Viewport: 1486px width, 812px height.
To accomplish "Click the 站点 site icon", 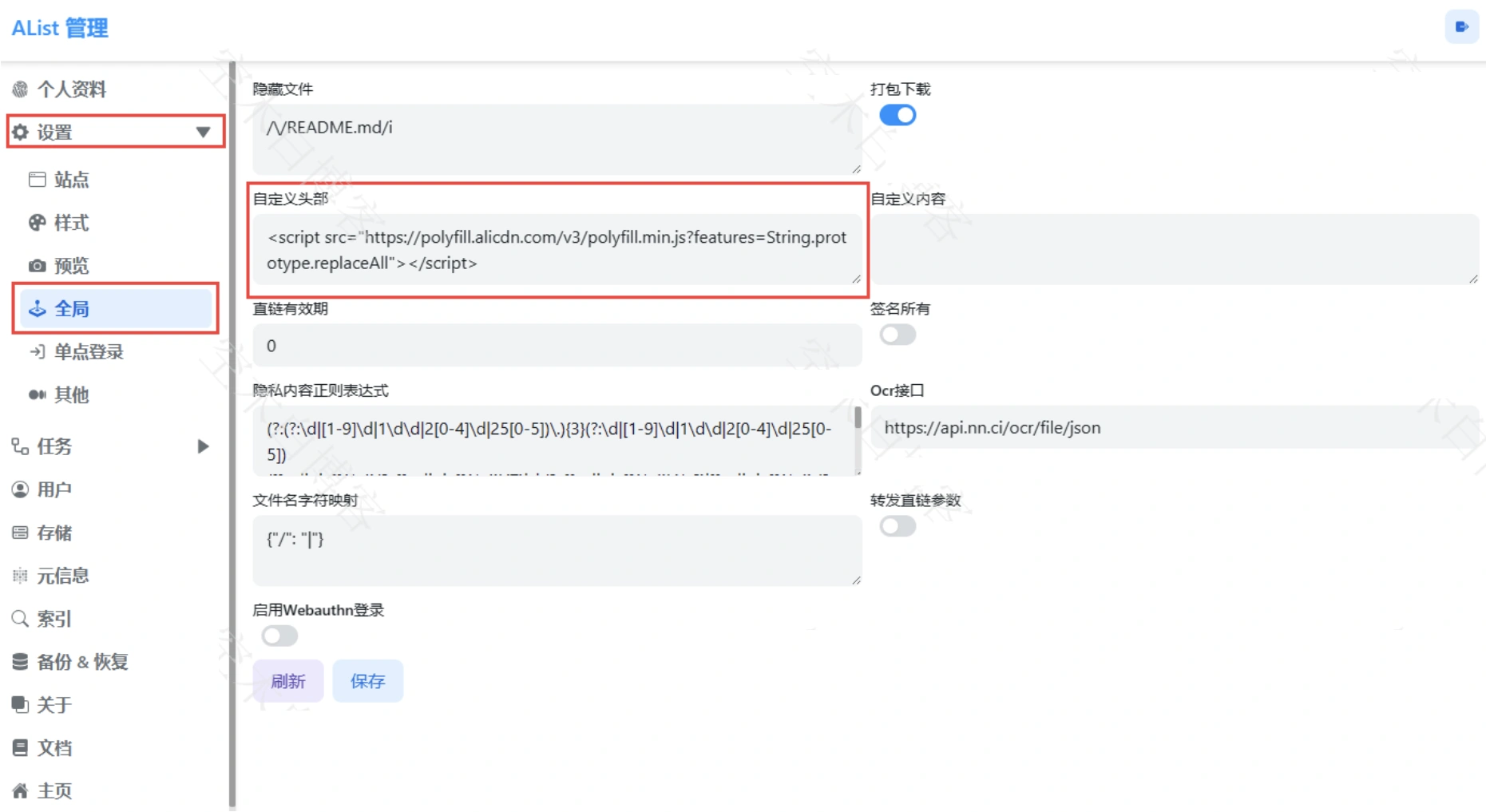I will coord(38,179).
